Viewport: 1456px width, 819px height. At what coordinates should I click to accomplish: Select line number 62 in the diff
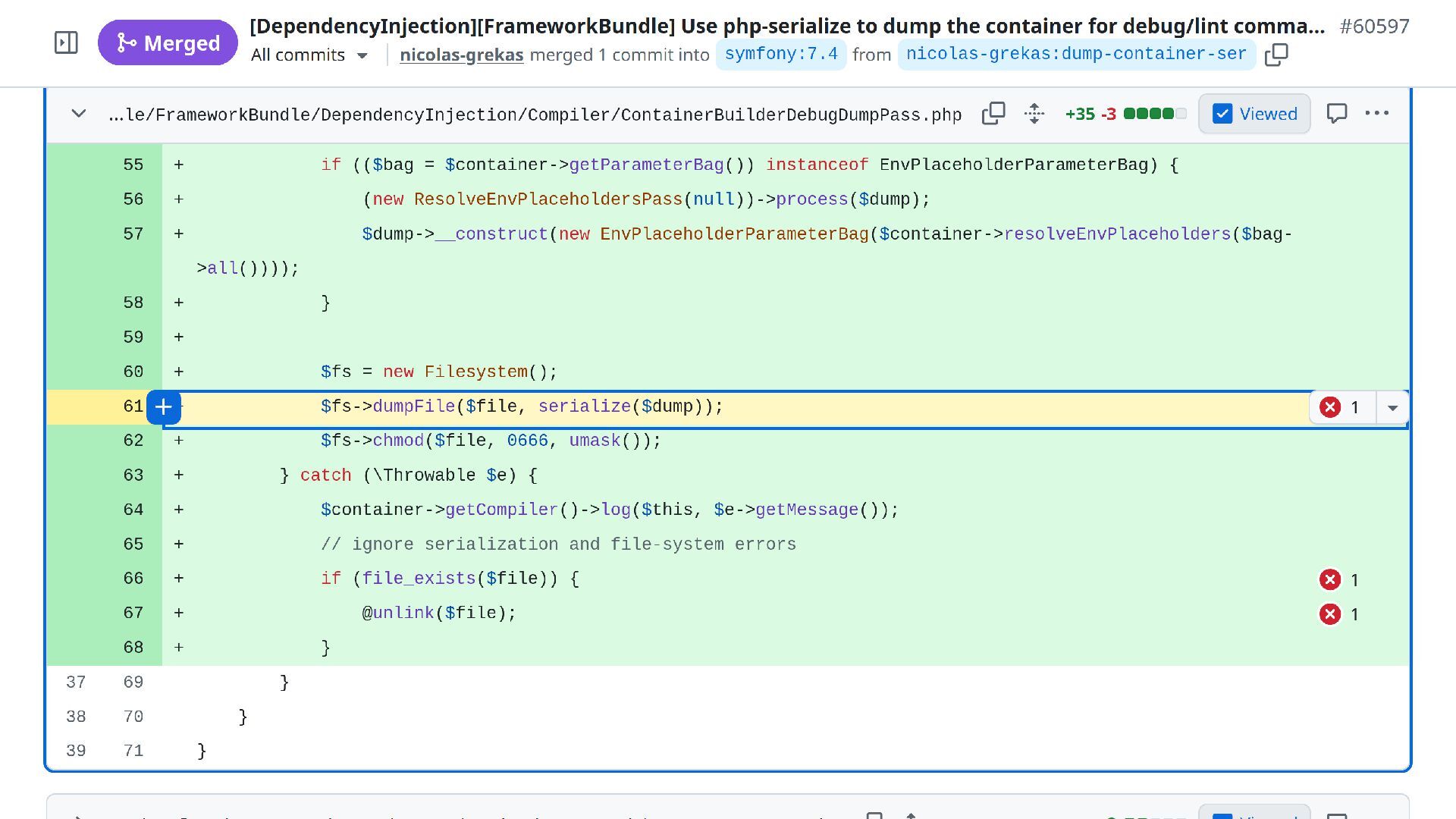click(133, 441)
